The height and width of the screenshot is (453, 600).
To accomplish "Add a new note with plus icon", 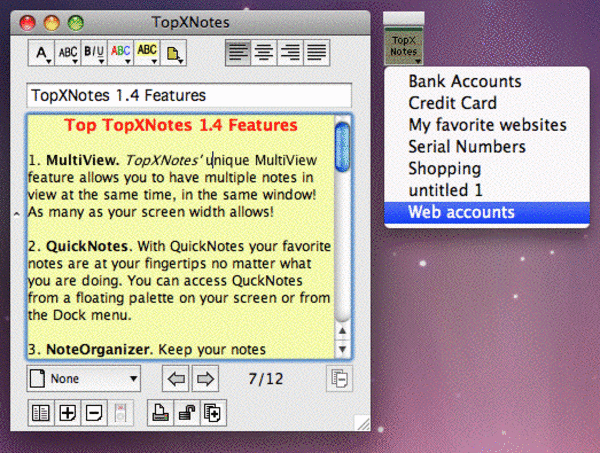I will tap(68, 413).
